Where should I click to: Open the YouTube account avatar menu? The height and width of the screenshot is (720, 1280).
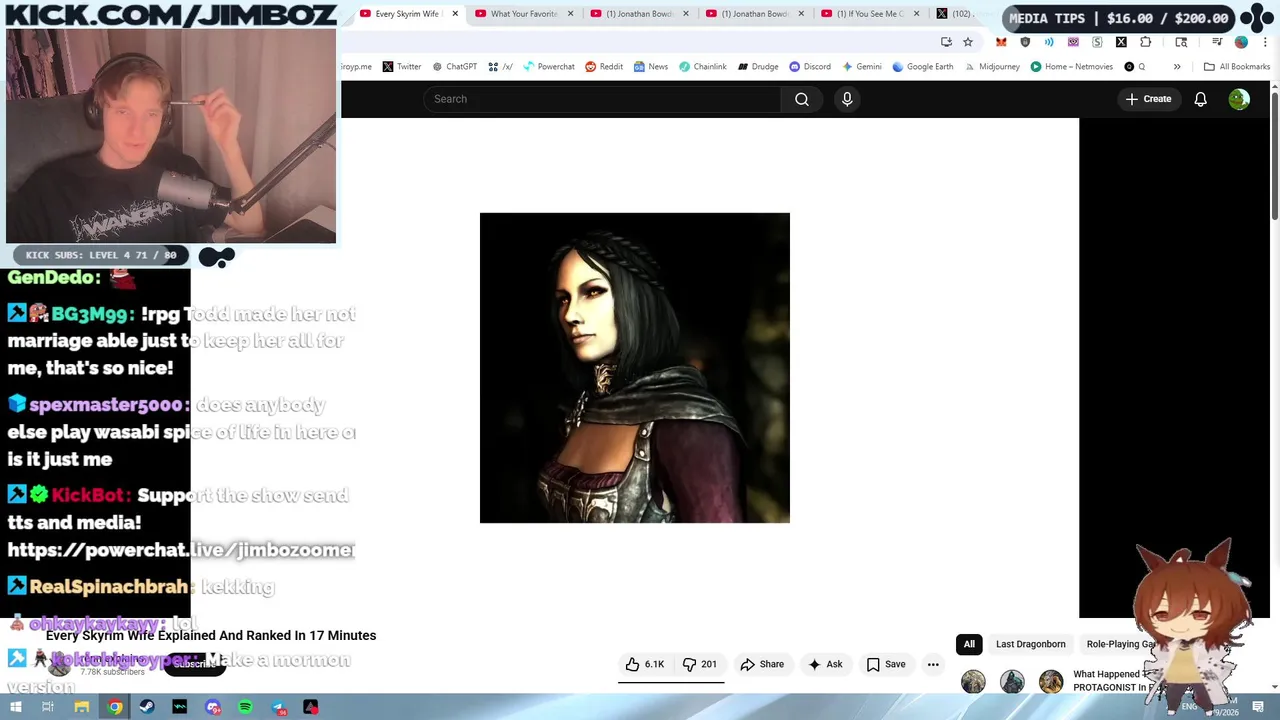tap(1239, 99)
